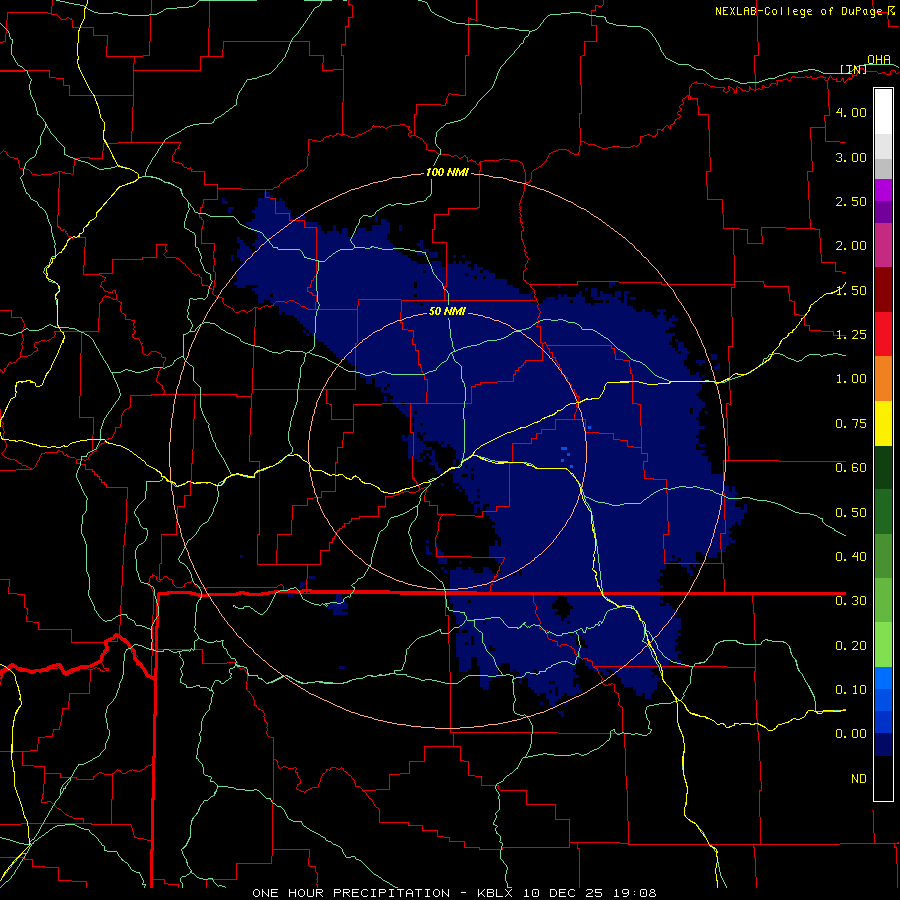
Task: Click the 3.00 legend value
Action: [x=851, y=157]
